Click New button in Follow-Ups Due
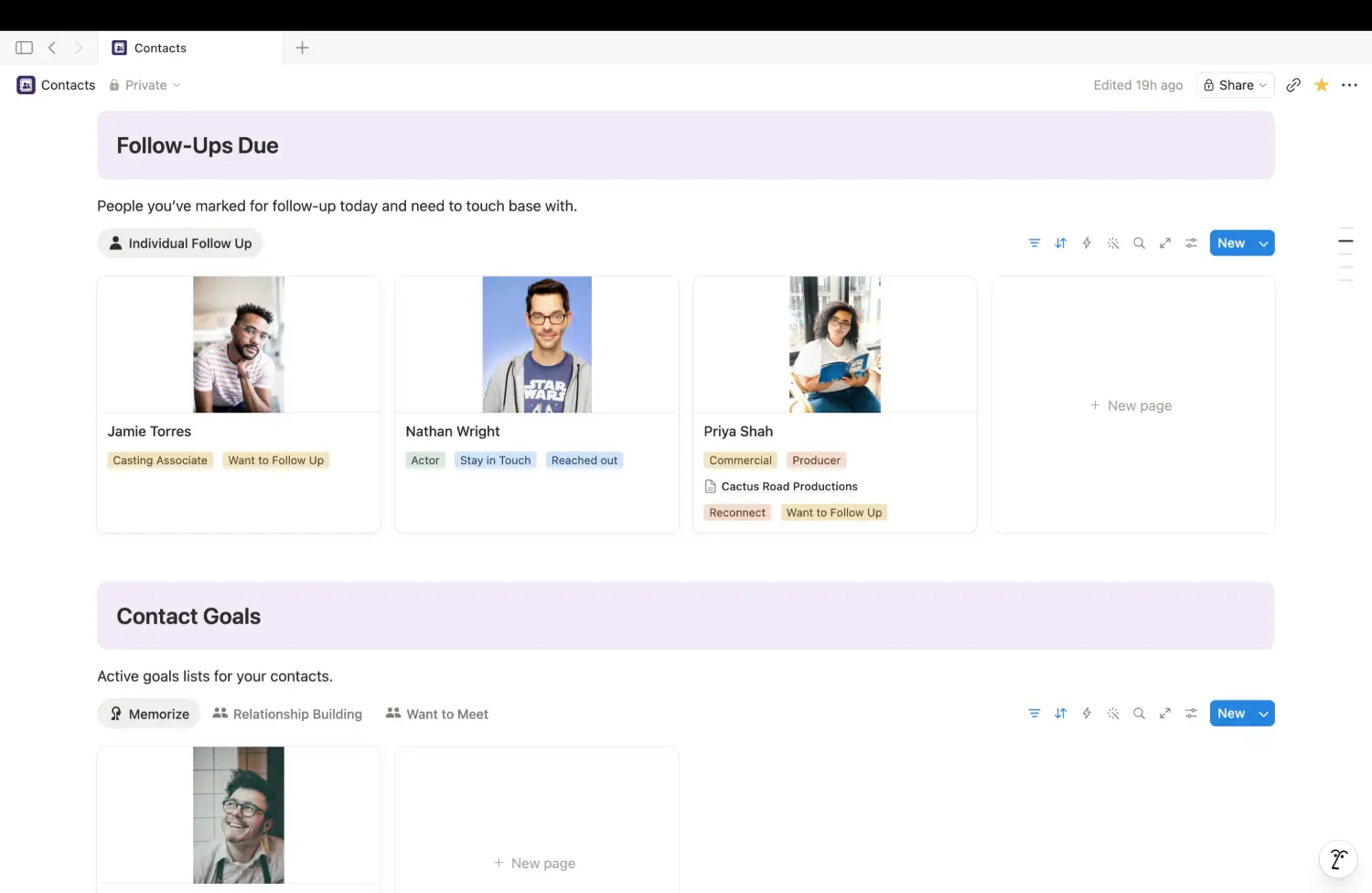Screen dimensions: 1372x893 [1231, 243]
